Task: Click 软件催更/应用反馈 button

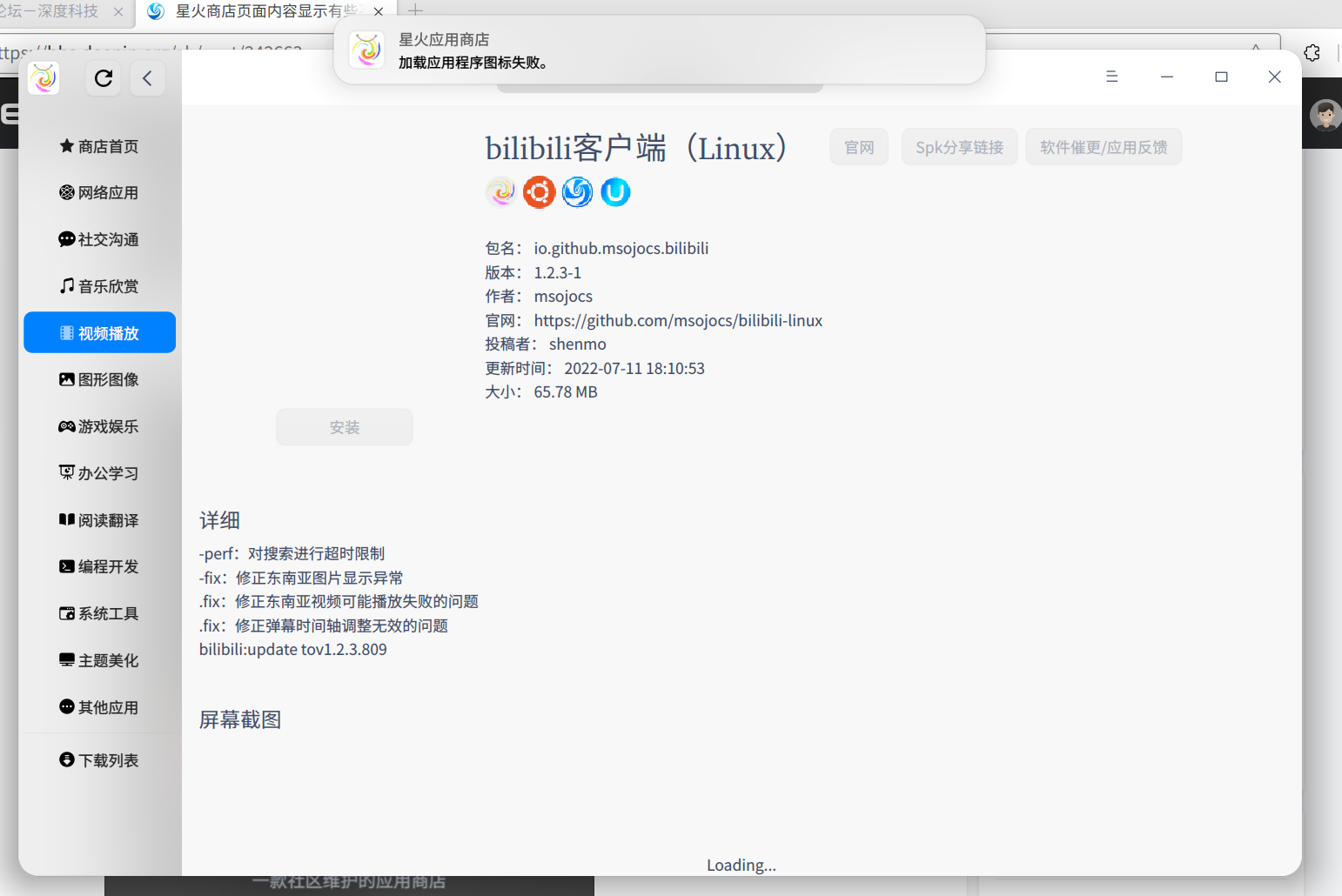Action: coord(1104,147)
